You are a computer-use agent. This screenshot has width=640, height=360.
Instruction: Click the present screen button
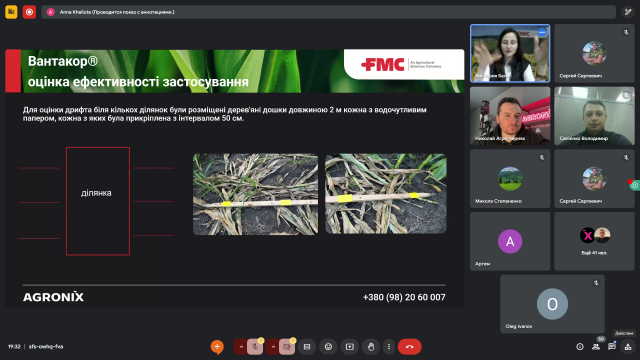click(350, 347)
